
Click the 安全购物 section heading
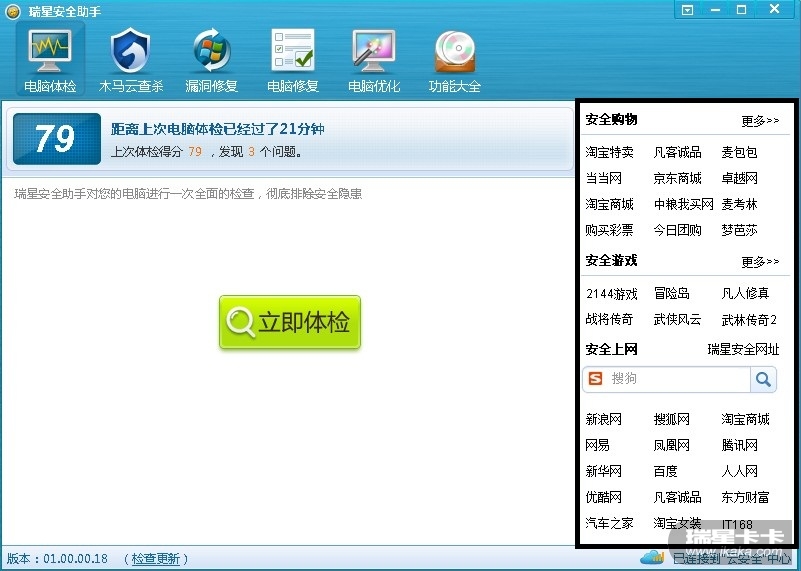611,120
